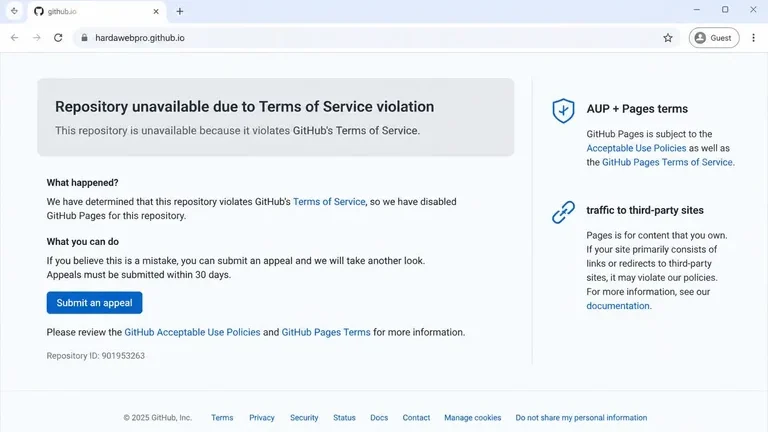Close the github.io tab
The height and width of the screenshot is (432, 768).
[156, 11]
